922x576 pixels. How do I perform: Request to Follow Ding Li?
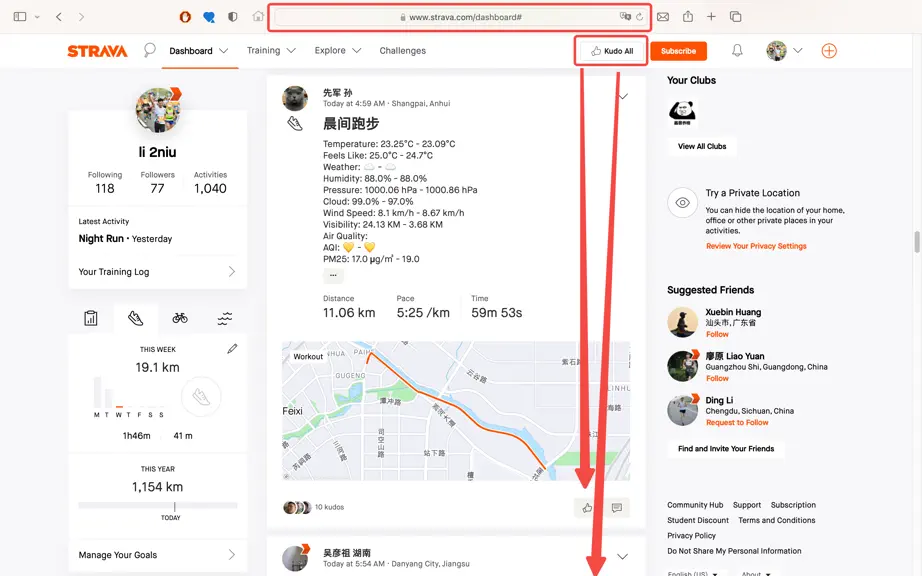click(737, 423)
